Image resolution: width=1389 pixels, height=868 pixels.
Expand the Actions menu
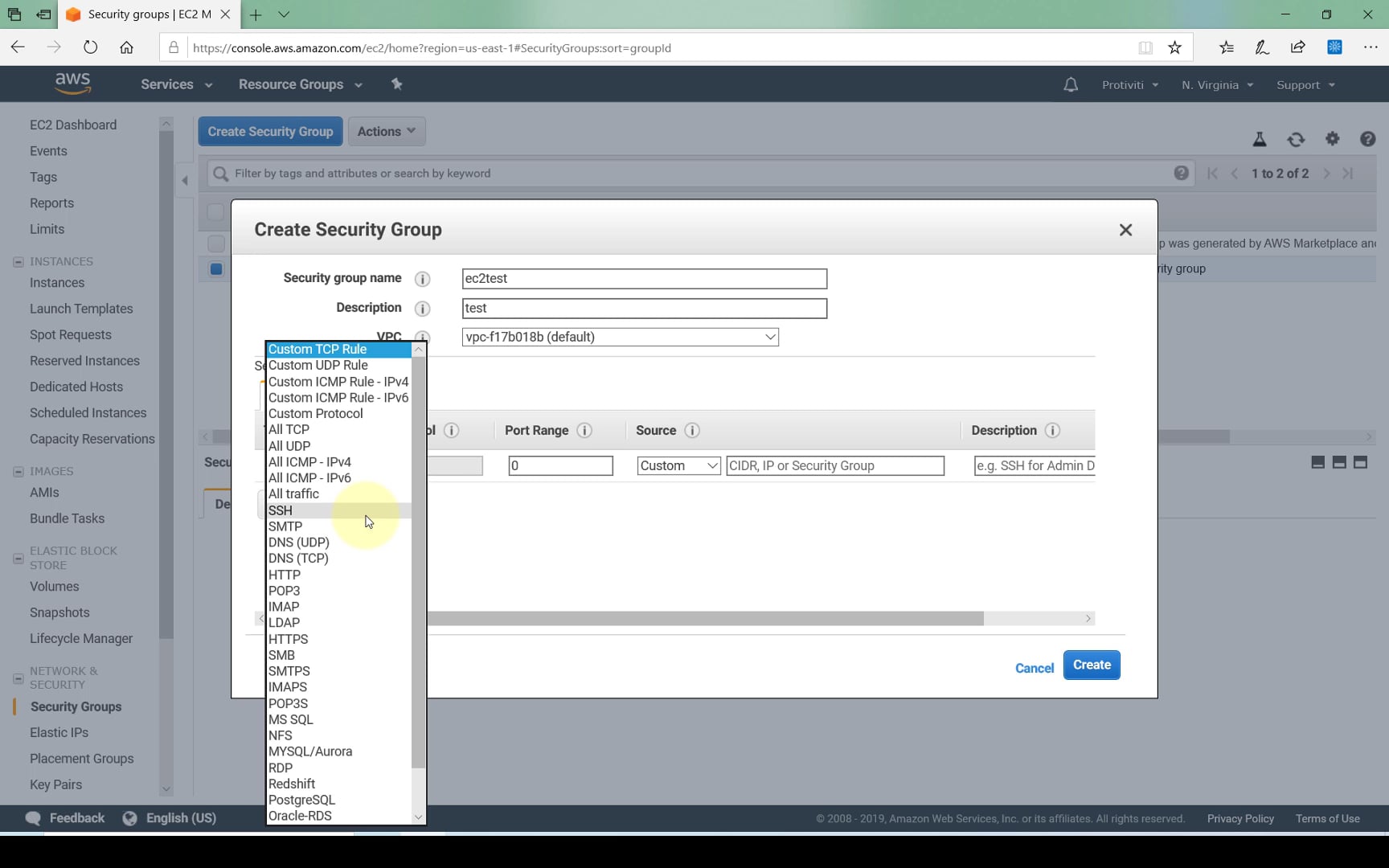click(x=386, y=131)
